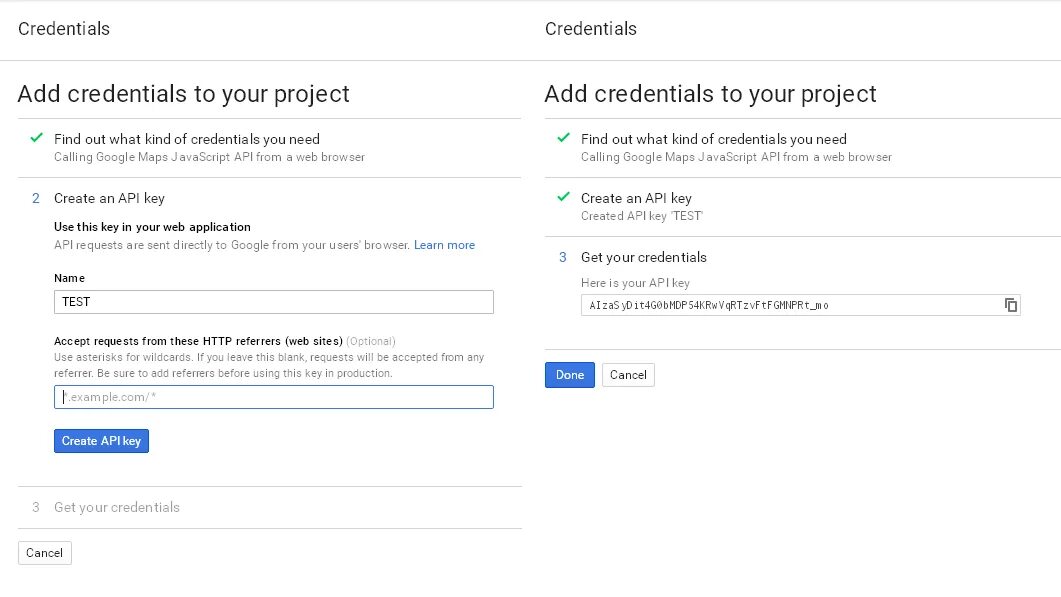Click the blue Done button
This screenshot has width=1061, height=597.
pyautogui.click(x=569, y=375)
